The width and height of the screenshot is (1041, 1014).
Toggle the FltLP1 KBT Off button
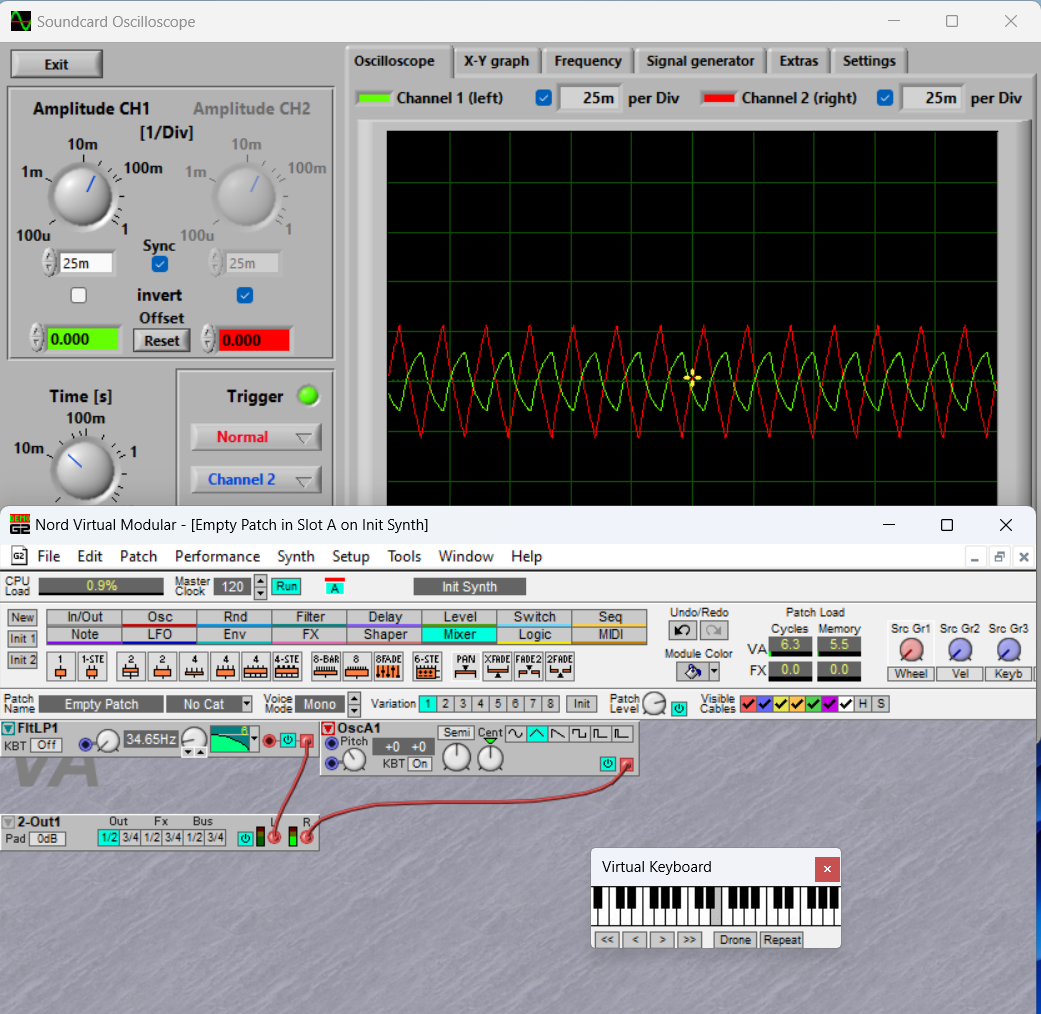pyautogui.click(x=46, y=745)
